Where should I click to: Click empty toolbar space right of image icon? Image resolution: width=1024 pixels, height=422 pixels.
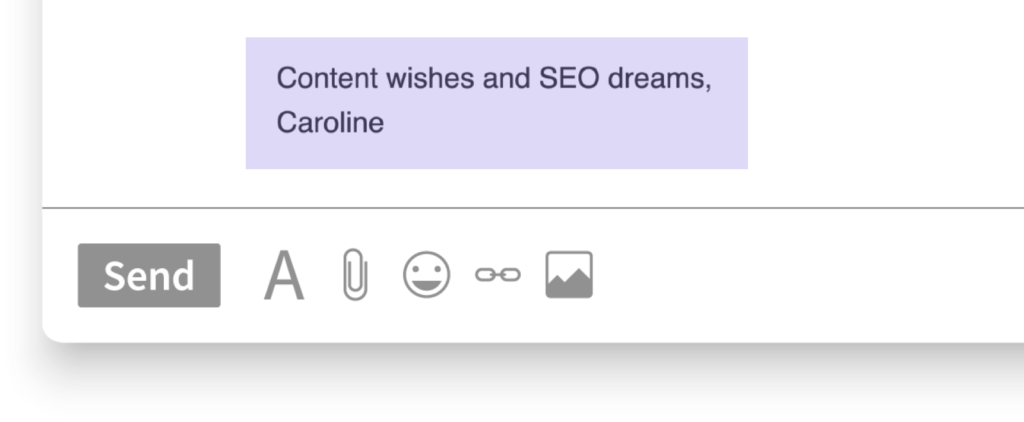pos(800,276)
